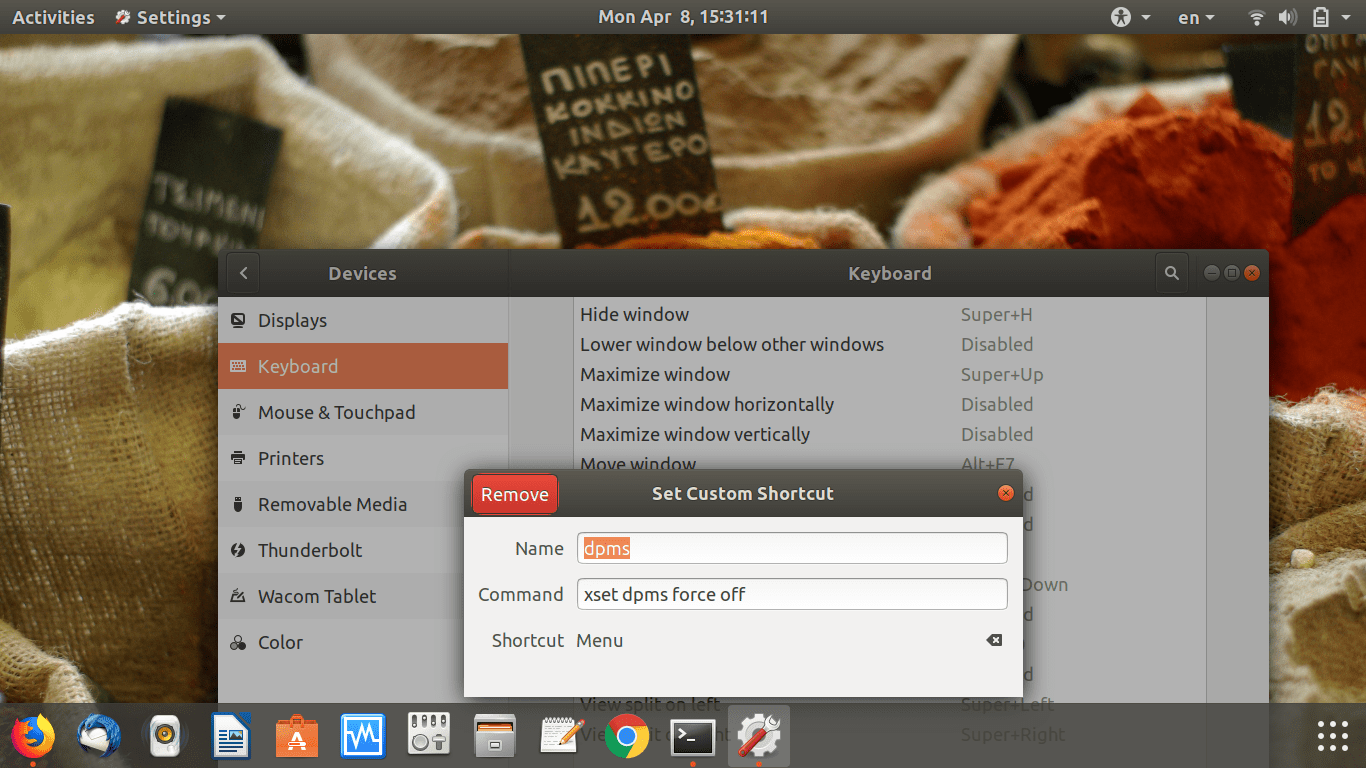Open the Settings app menu in the top bar
The image size is (1366, 768).
pos(170,17)
